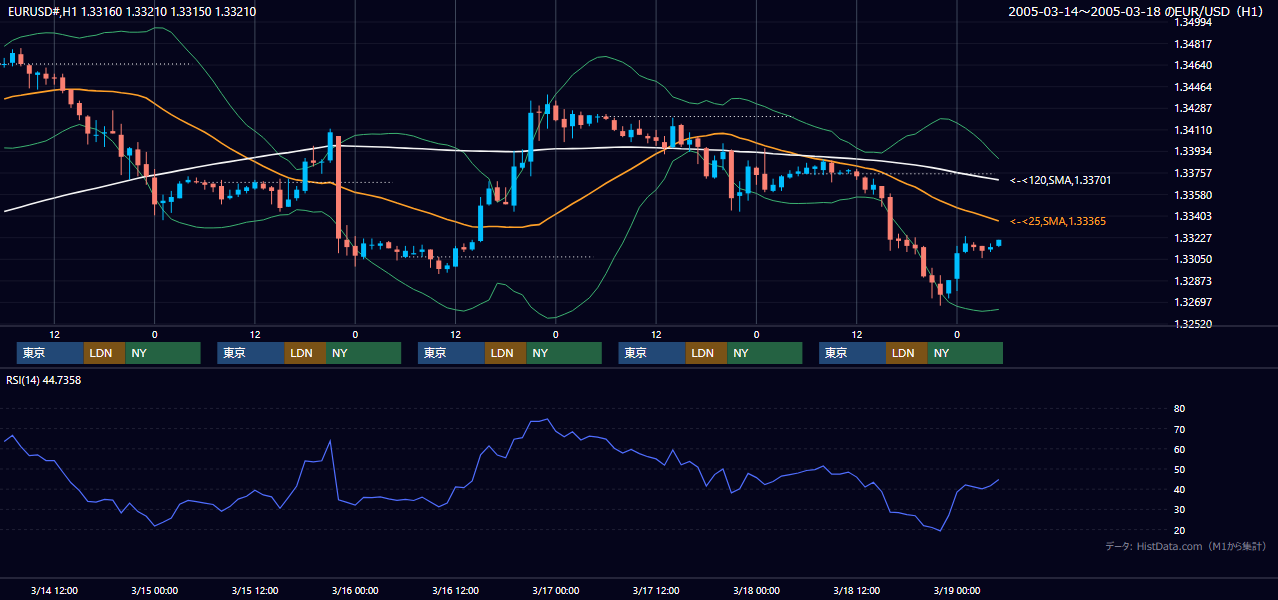The width and height of the screenshot is (1278, 600).
Task: Select the RSI(14) 44.7358 indicator label
Action: (43, 380)
